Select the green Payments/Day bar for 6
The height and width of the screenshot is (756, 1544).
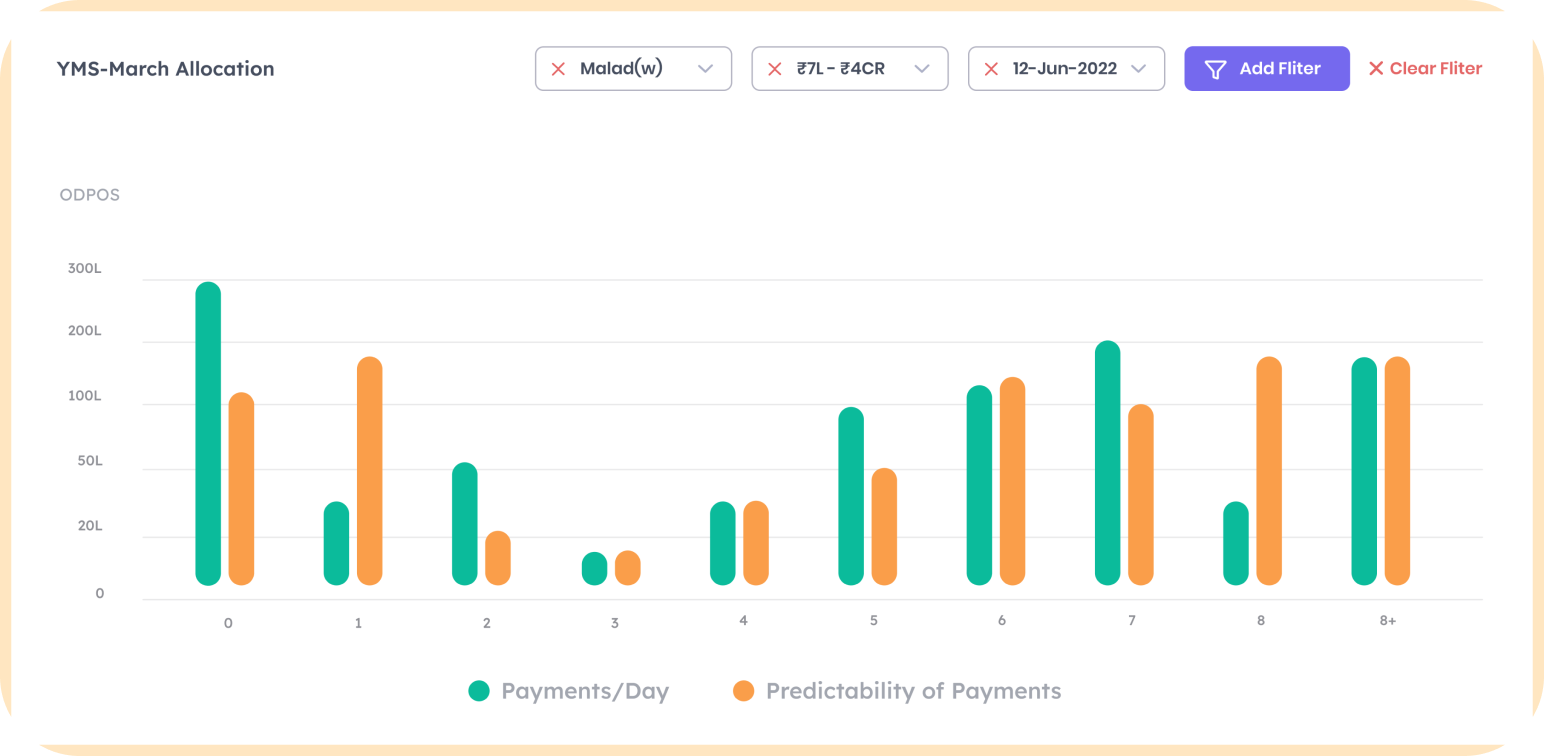(x=980, y=485)
